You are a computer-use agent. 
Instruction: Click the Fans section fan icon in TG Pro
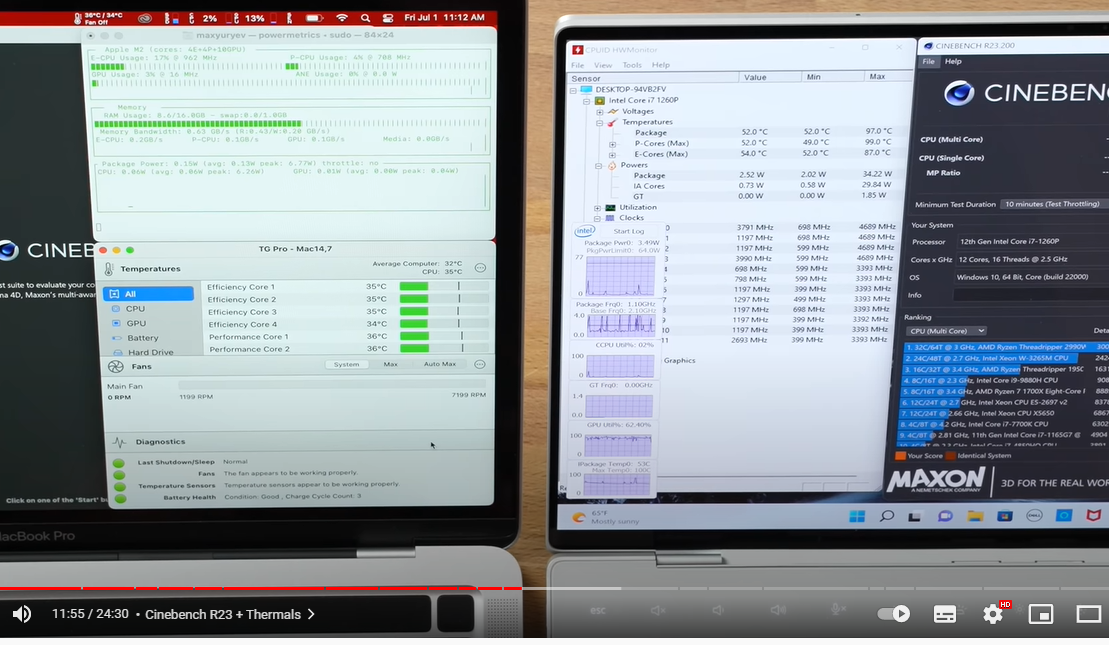point(115,366)
